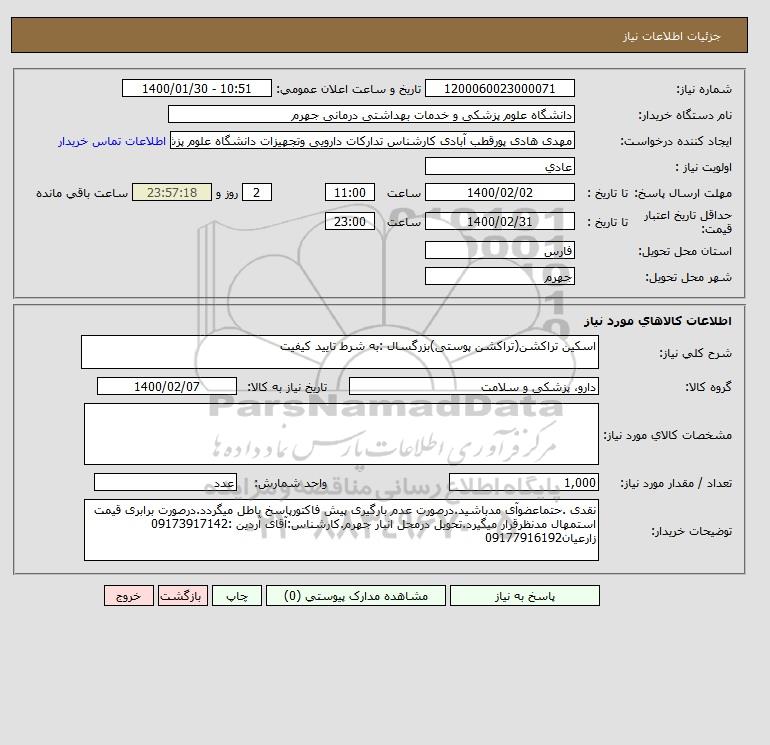Click the مشخصات کالای مورد نیاز label

click(x=667, y=435)
